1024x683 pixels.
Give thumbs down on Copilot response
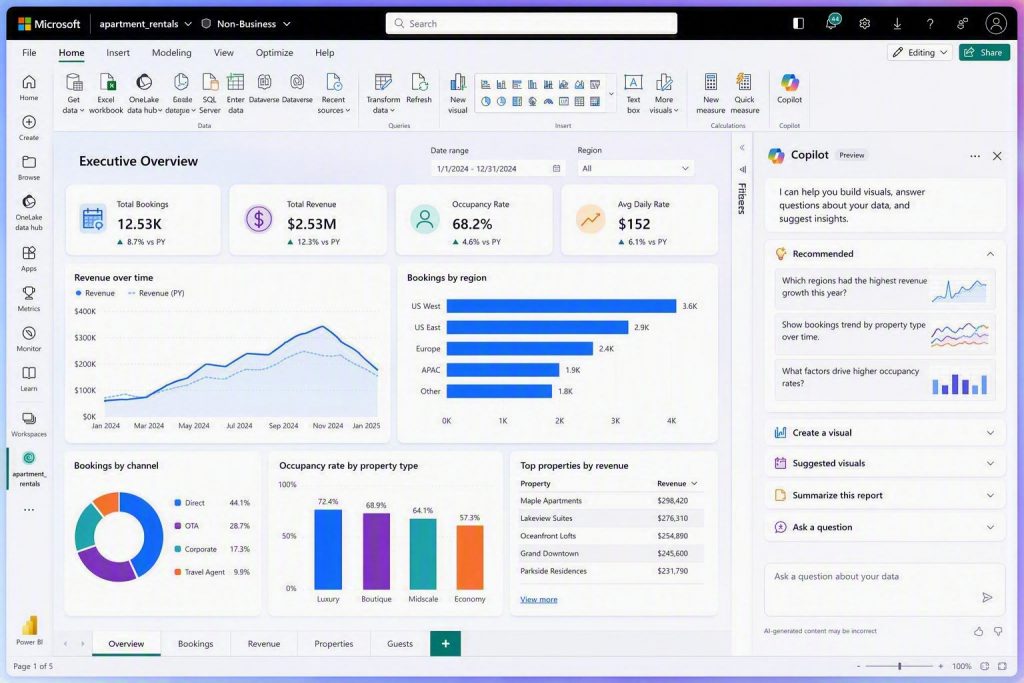point(998,631)
